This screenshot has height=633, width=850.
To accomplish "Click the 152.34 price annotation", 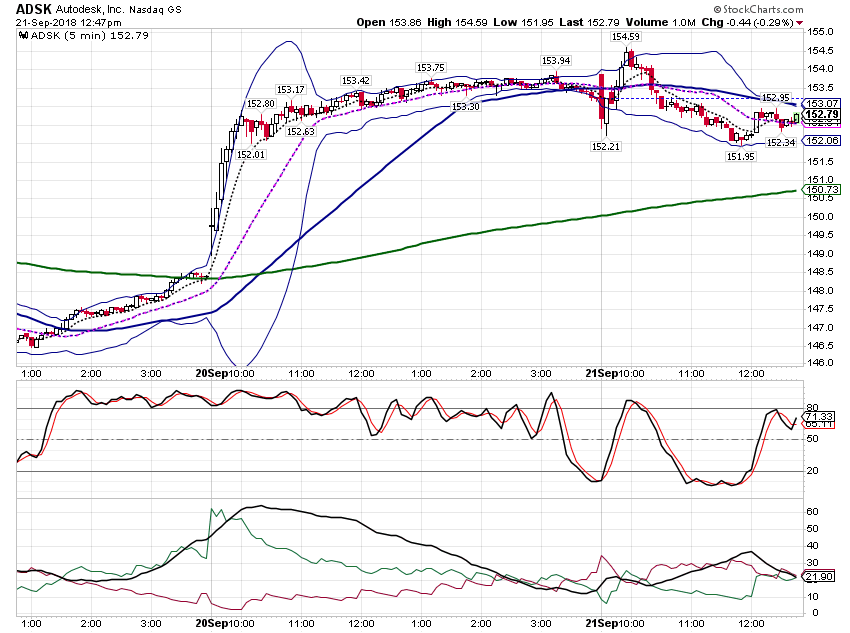I will [781, 143].
